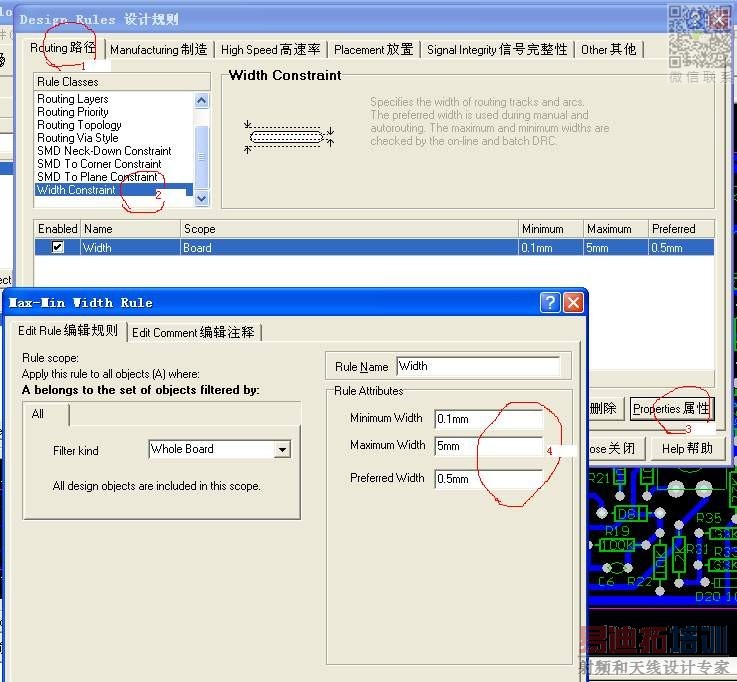Screen dimensions: 737x682
Task: Close the Max-Min Width Rule dialog
Action: coord(573,303)
